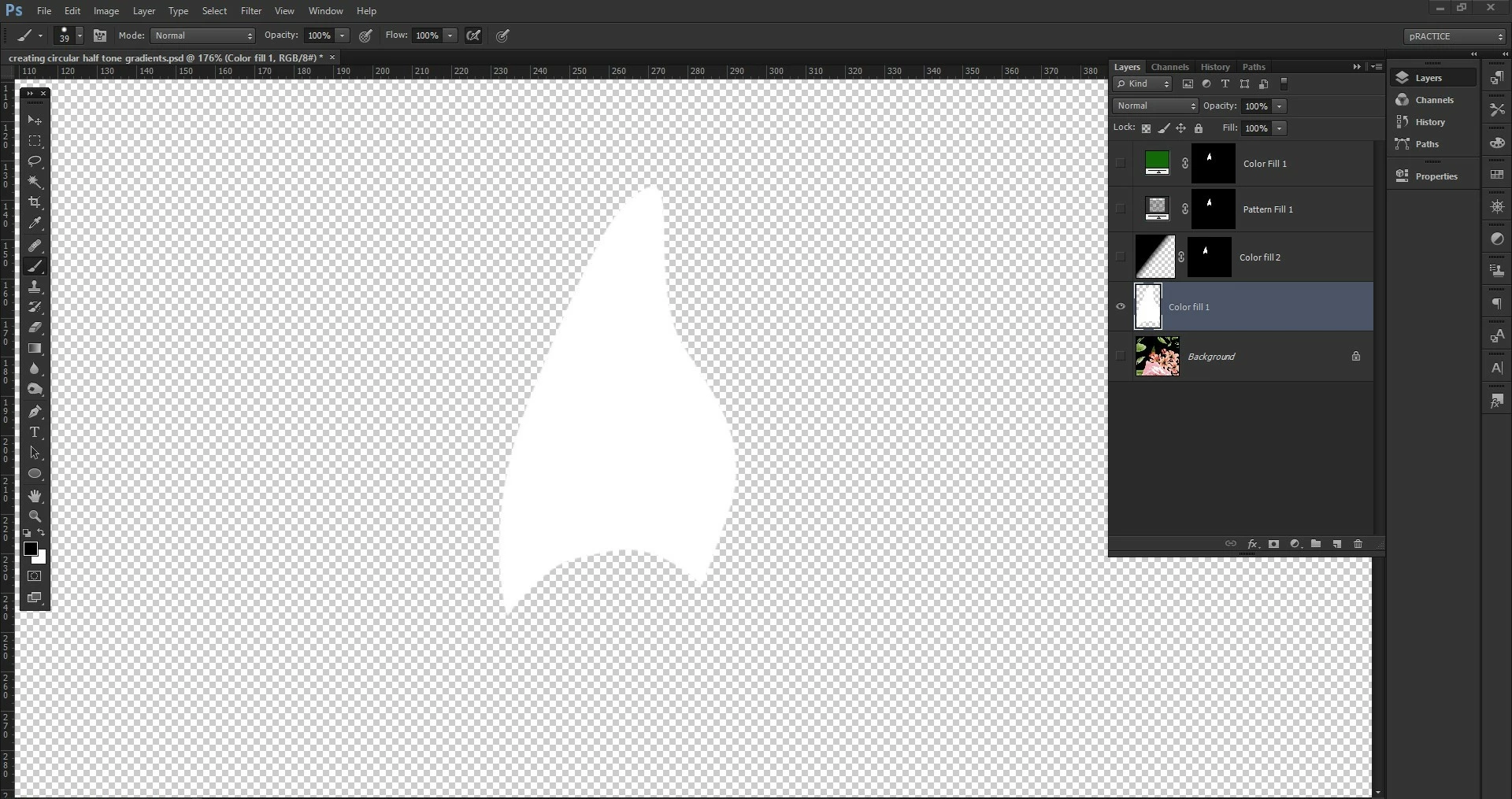The height and width of the screenshot is (799, 1512).
Task: Open the layer Fill dropdown arrow
Action: (x=1279, y=128)
